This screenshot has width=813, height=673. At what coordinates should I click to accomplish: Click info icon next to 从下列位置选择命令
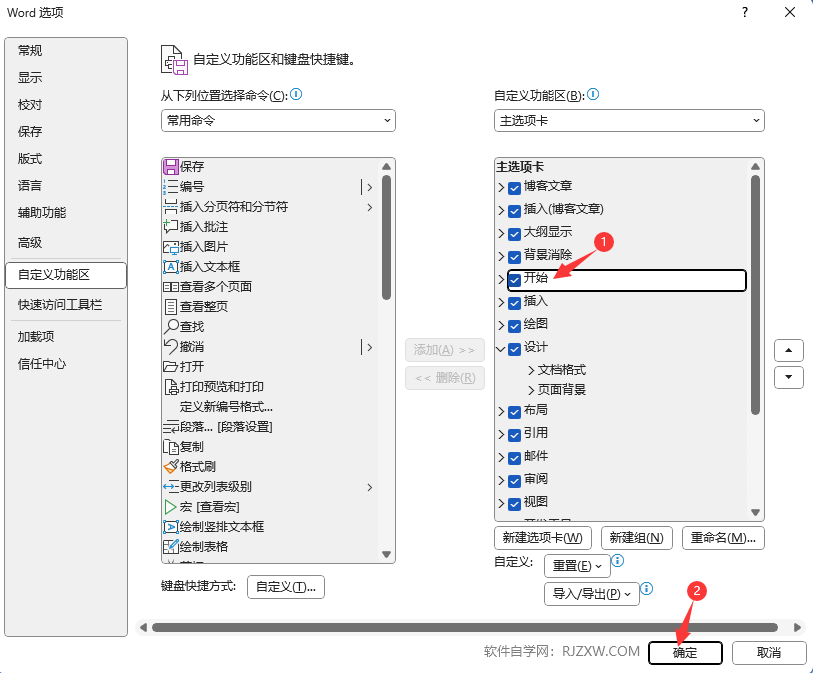tap(296, 94)
